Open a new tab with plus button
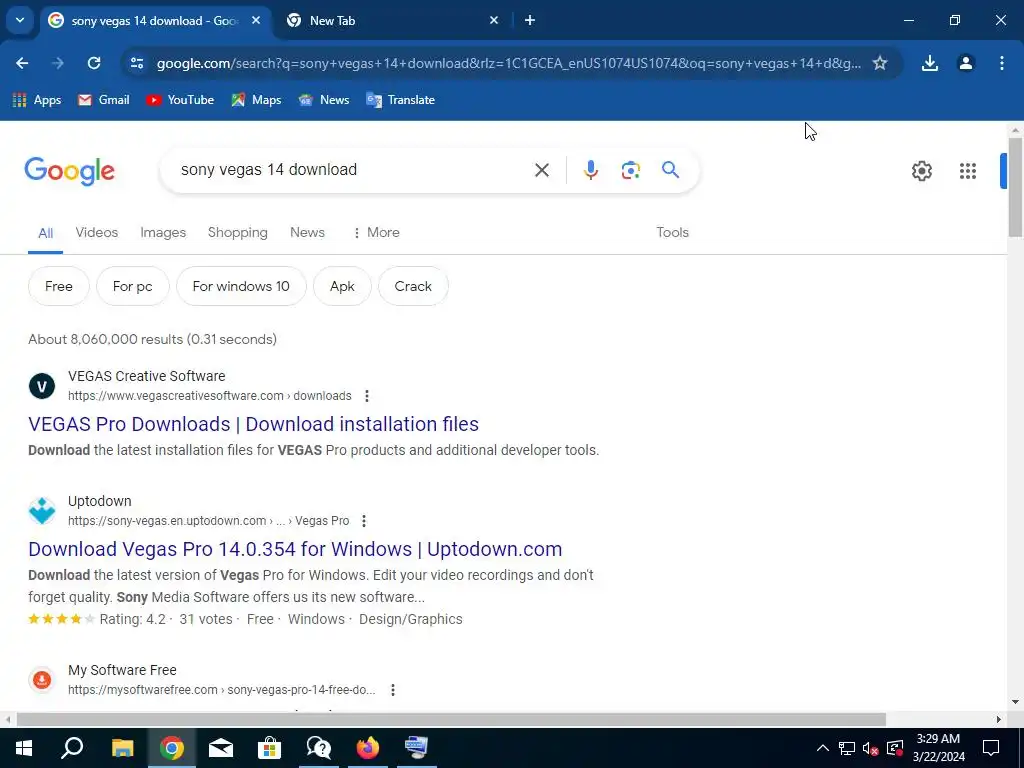Screen dimensions: 1024x768 (x=530, y=21)
